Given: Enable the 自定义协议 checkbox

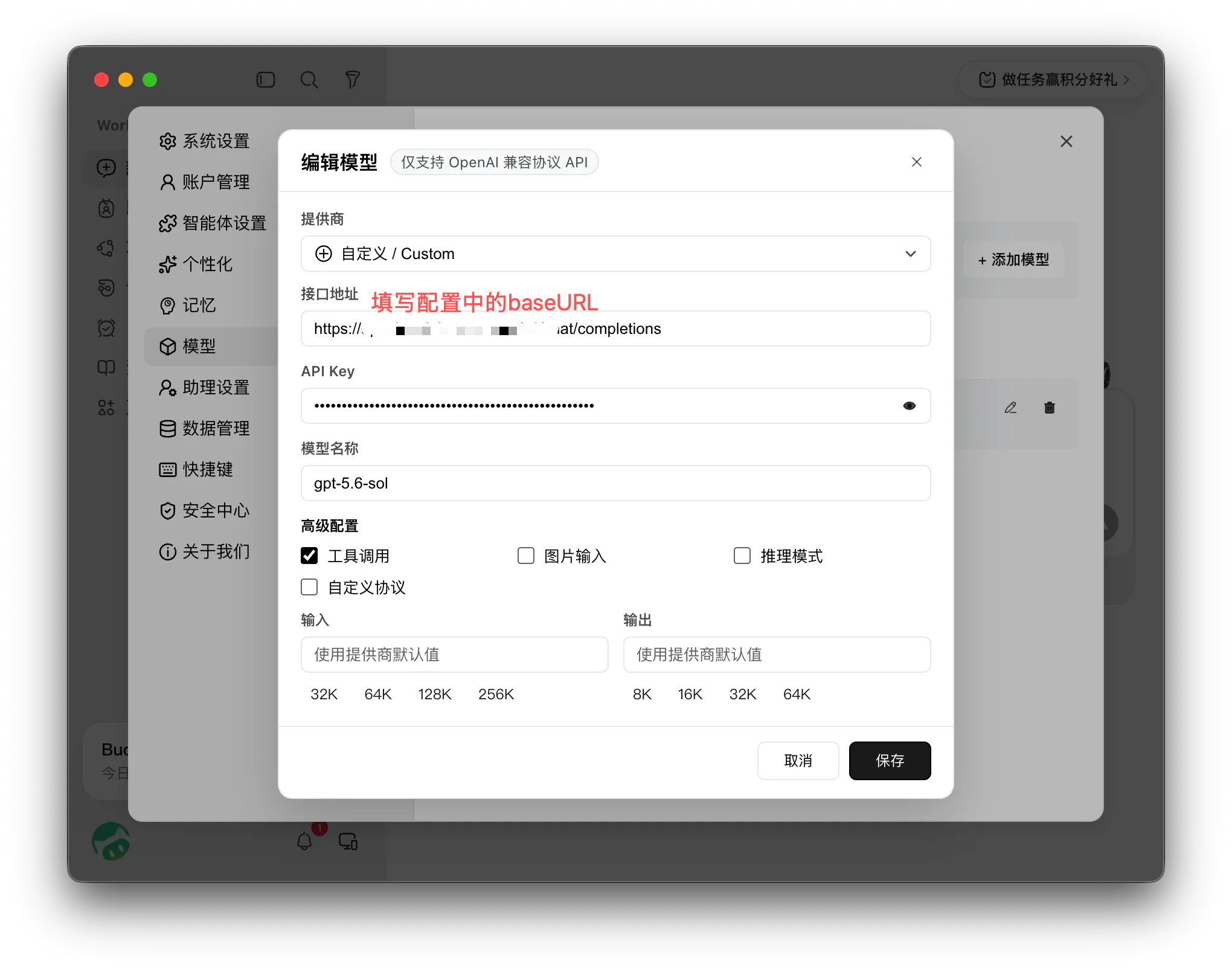Looking at the screenshot, I should click(309, 587).
